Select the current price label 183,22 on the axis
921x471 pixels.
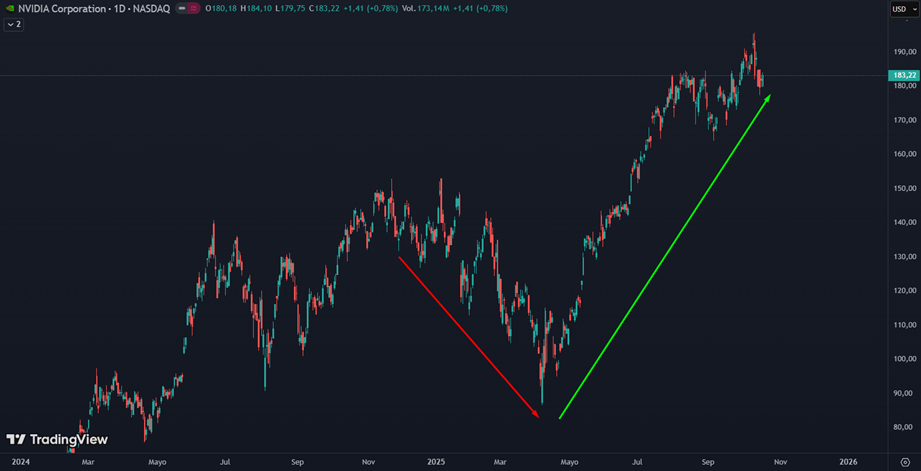[x=905, y=75]
